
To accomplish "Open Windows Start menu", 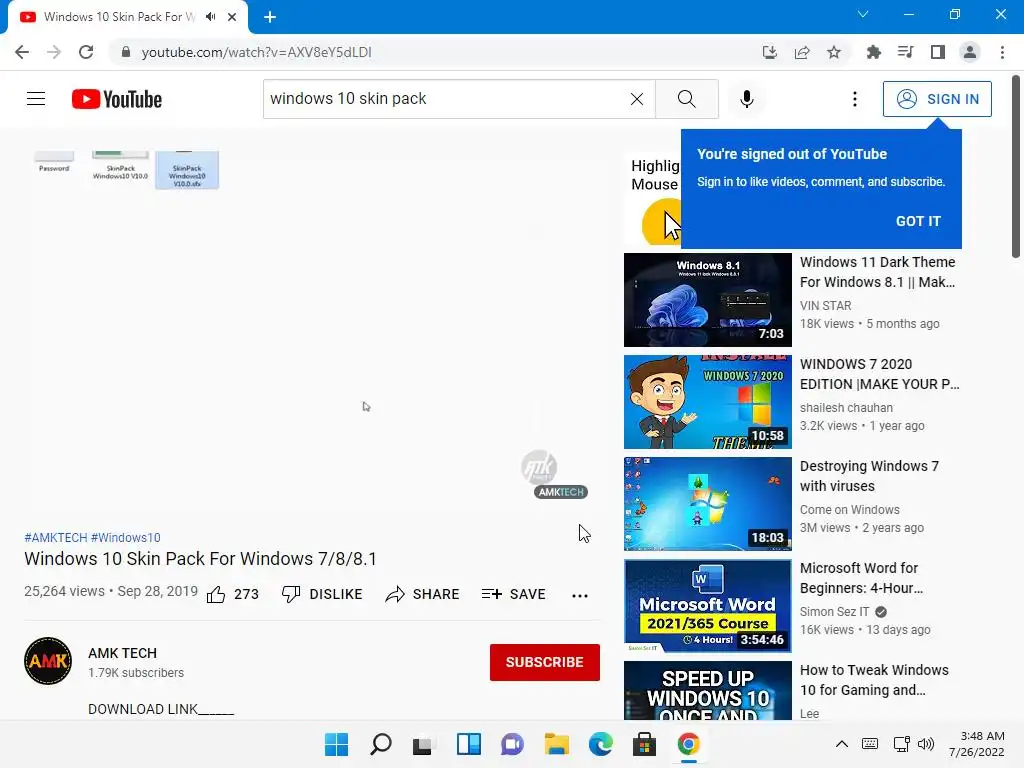I will pyautogui.click(x=336, y=744).
